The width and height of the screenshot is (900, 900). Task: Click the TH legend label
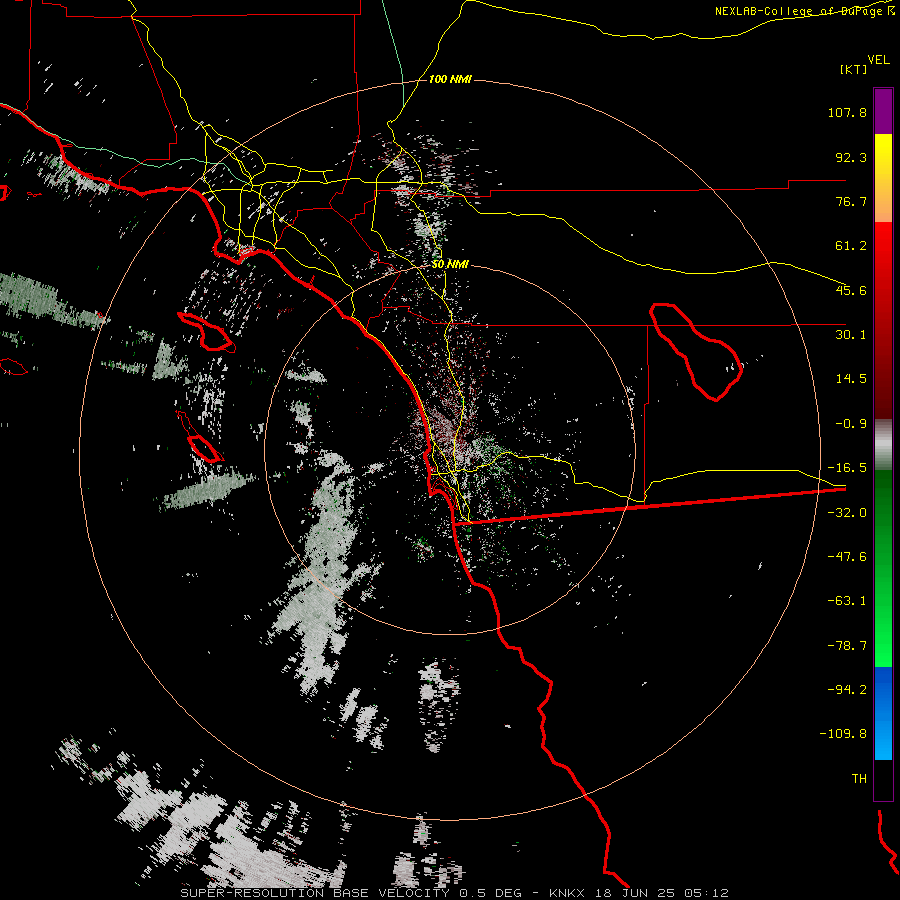click(859, 779)
